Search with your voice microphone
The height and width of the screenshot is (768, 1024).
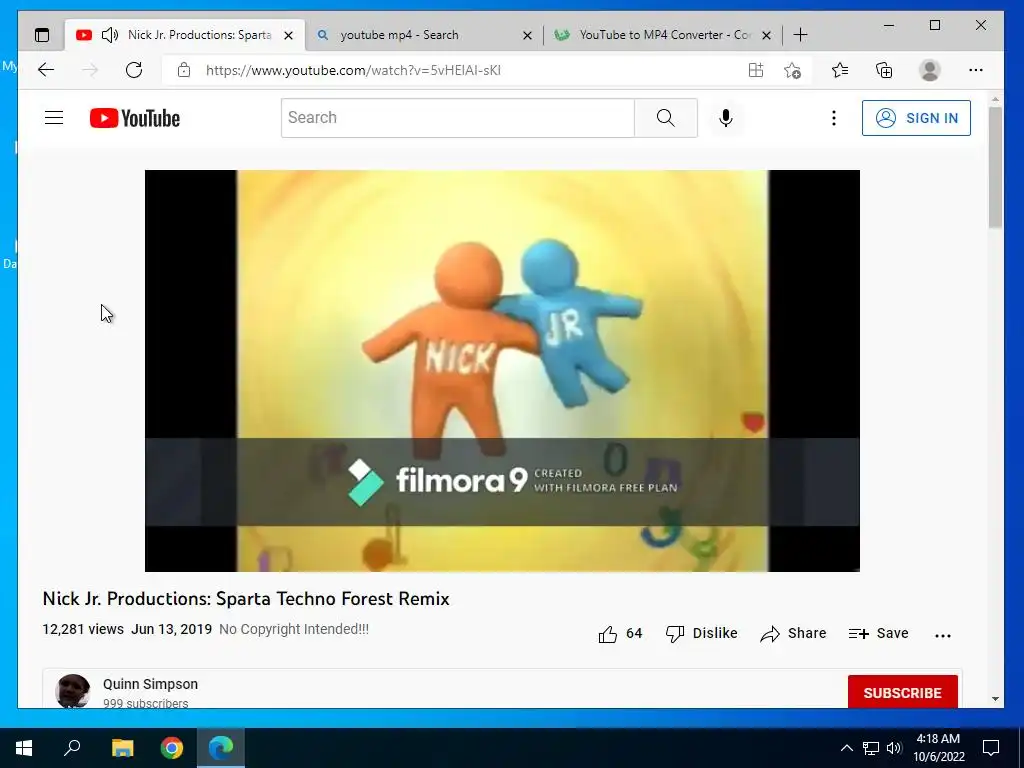coord(726,118)
